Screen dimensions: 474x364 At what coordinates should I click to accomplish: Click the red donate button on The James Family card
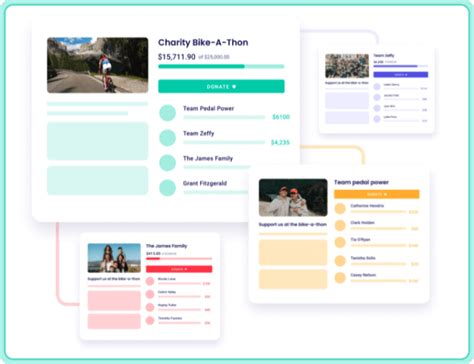click(179, 269)
